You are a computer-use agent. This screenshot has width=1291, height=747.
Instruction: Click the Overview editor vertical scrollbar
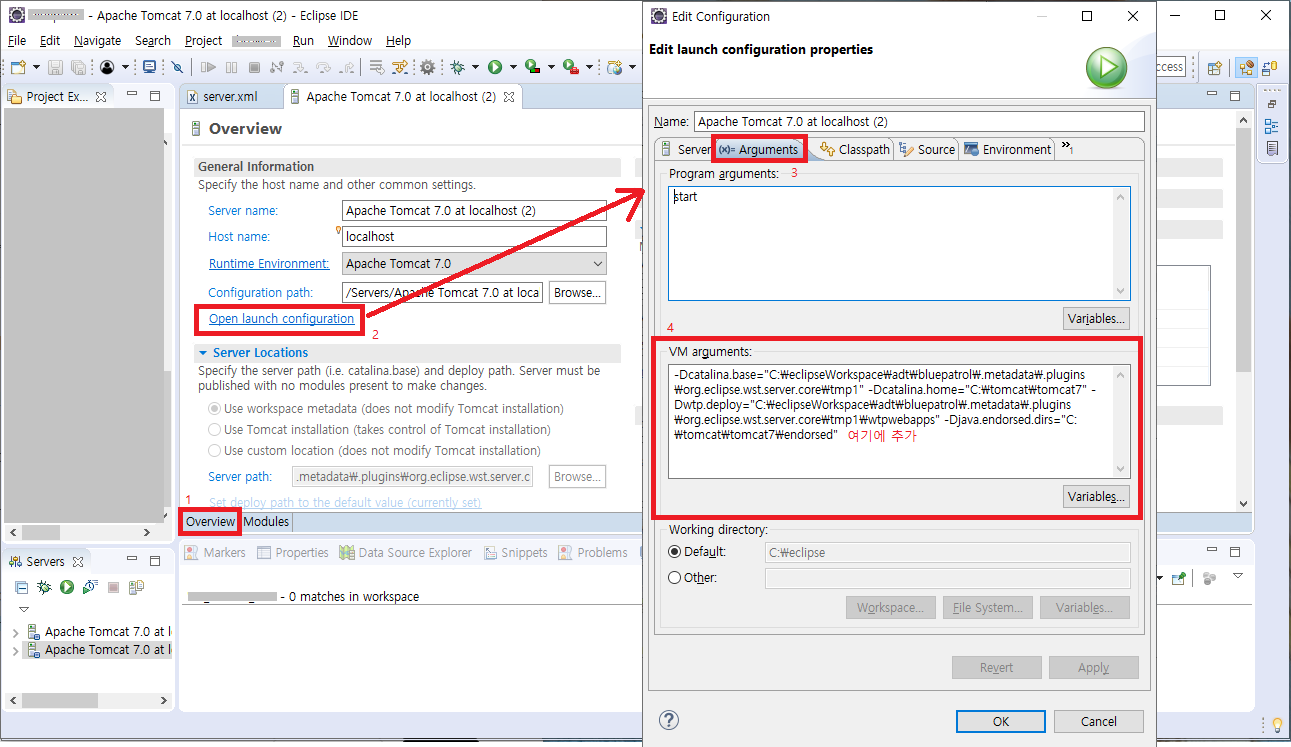1243,310
